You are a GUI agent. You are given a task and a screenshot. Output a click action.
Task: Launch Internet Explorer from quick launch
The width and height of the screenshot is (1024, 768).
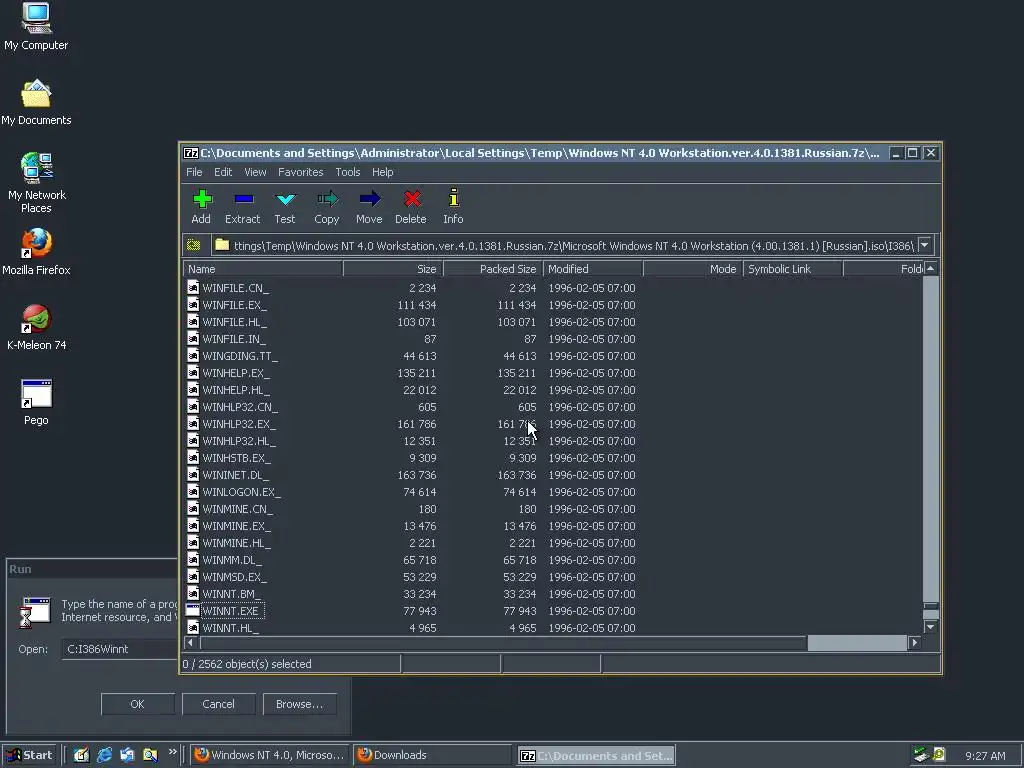(104, 755)
